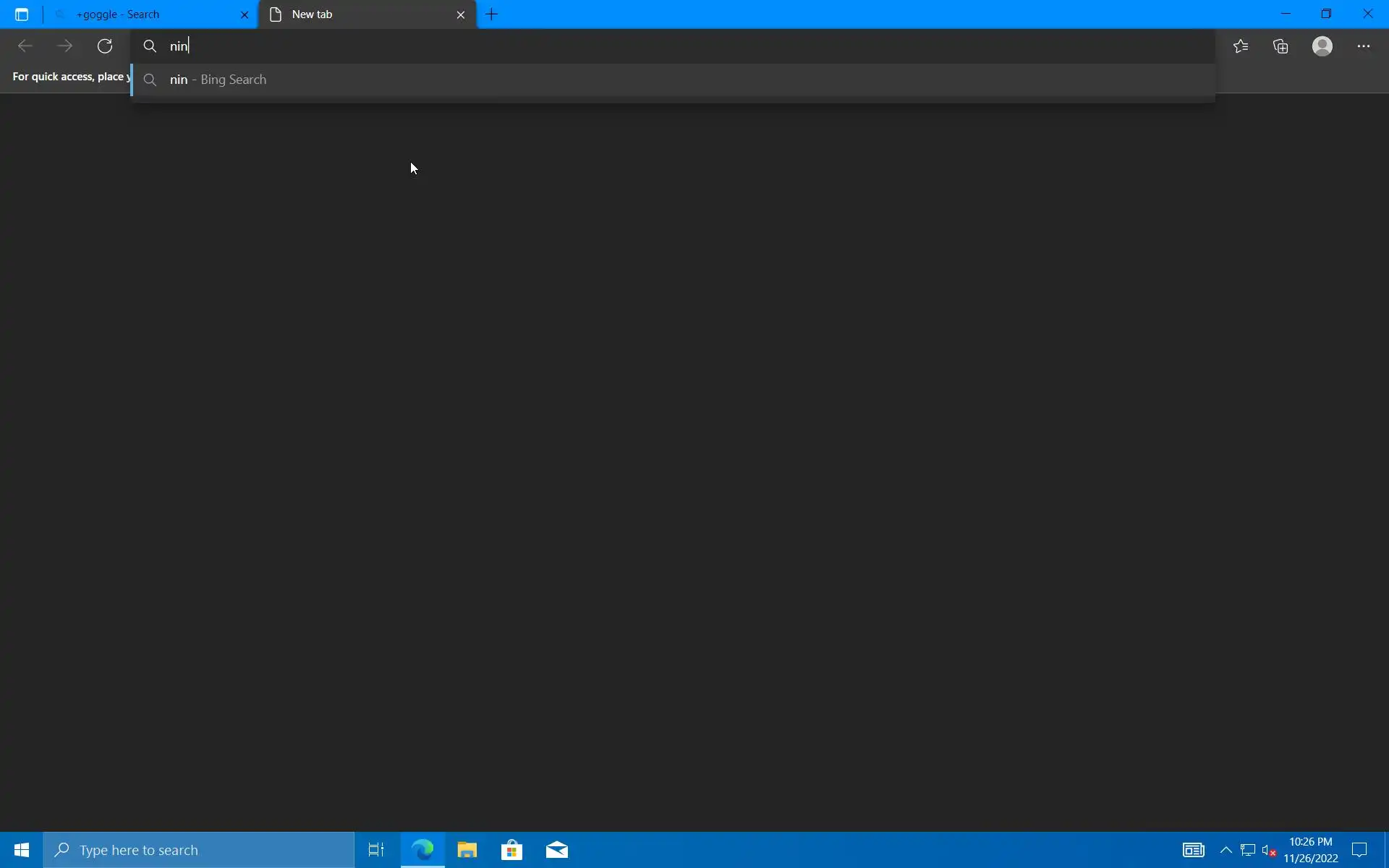Close the 'New tab' tab
This screenshot has width=1389, height=868.
click(x=461, y=14)
